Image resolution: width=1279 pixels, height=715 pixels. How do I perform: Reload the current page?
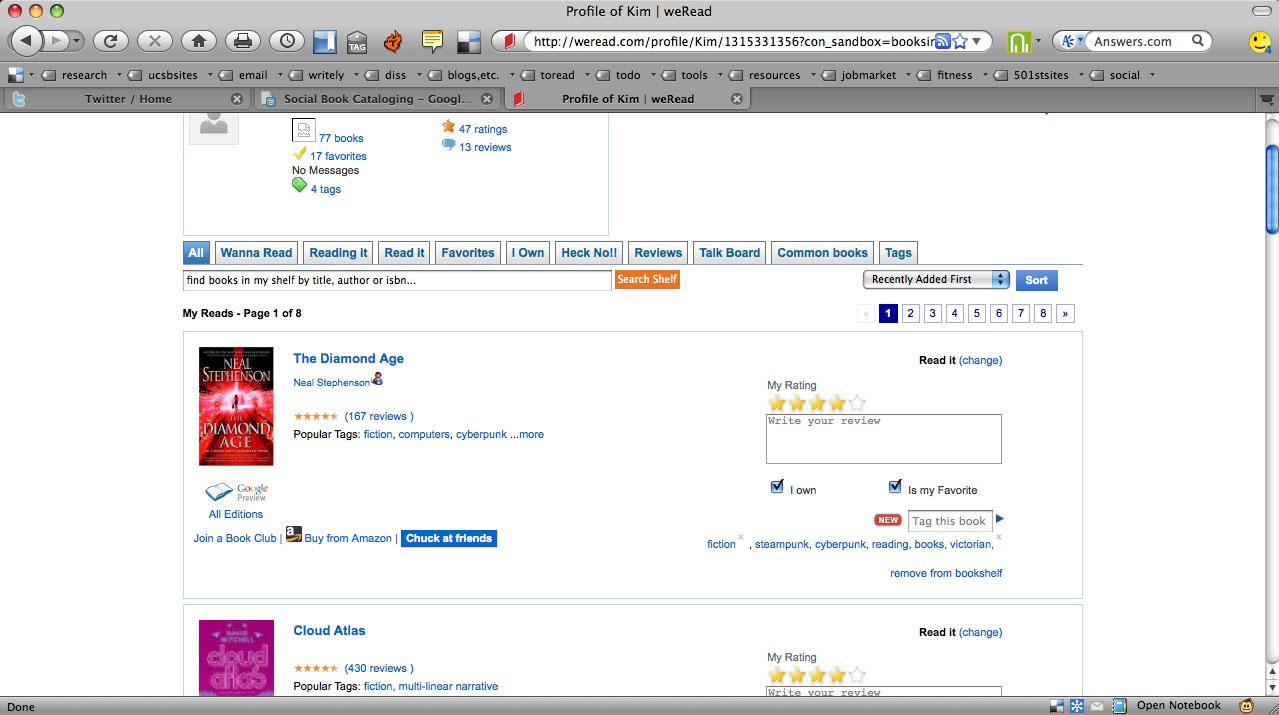click(x=111, y=41)
